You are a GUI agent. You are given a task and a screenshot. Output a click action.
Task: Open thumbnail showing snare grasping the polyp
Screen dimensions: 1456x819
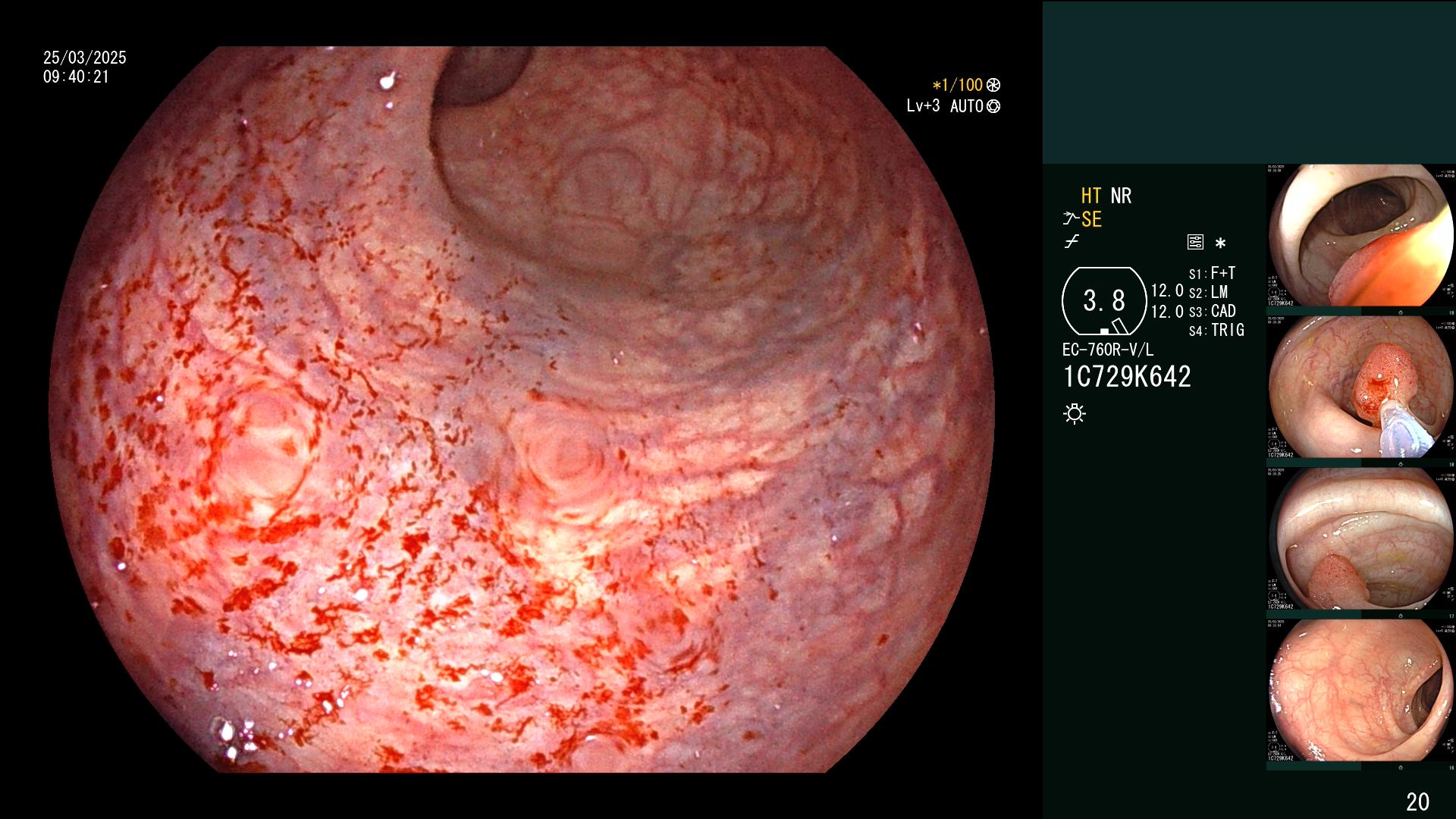point(1361,388)
